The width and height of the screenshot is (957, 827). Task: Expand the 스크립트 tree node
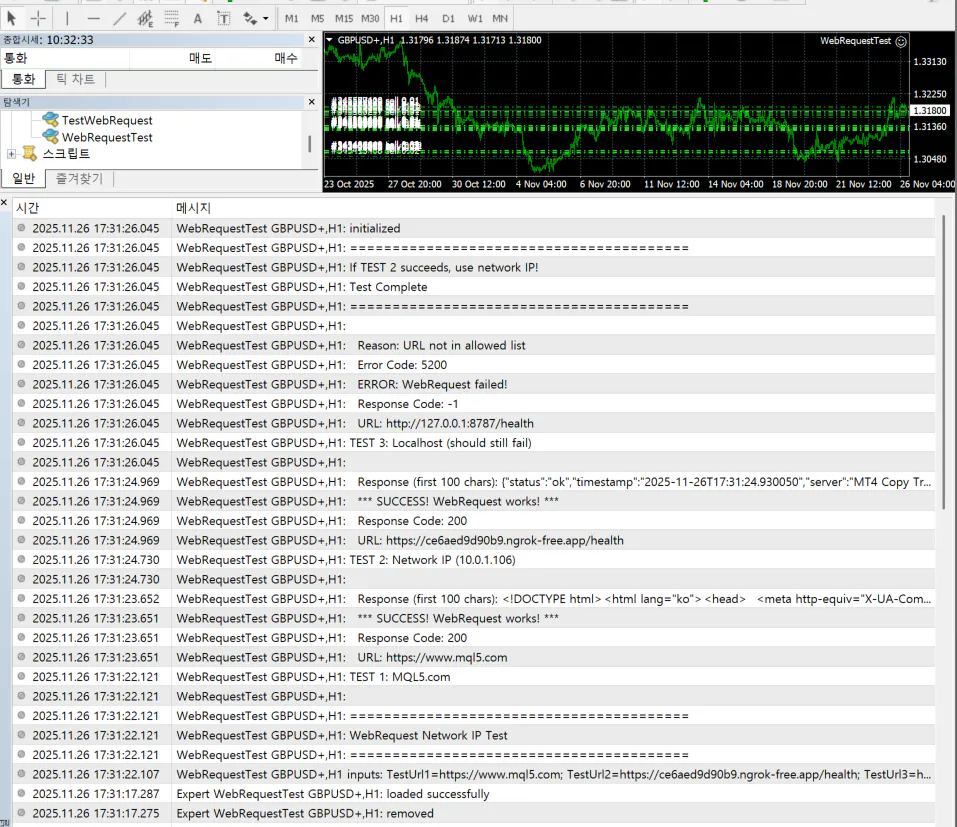(x=11, y=154)
